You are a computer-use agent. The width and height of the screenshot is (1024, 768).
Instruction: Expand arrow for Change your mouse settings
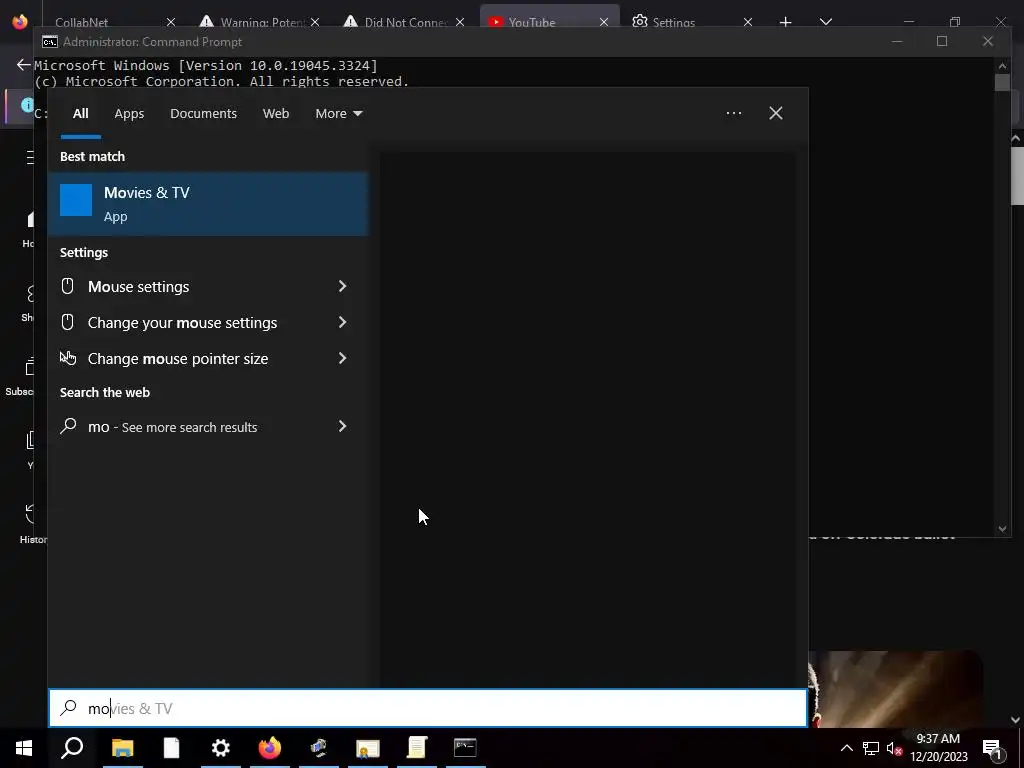[x=342, y=323]
